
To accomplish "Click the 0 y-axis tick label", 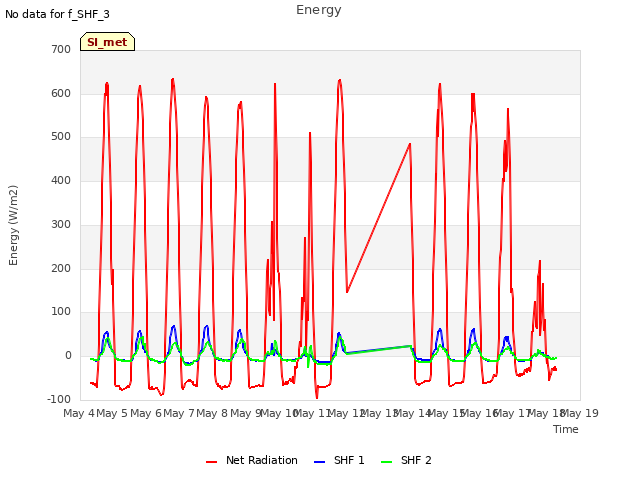I will click(68, 356).
